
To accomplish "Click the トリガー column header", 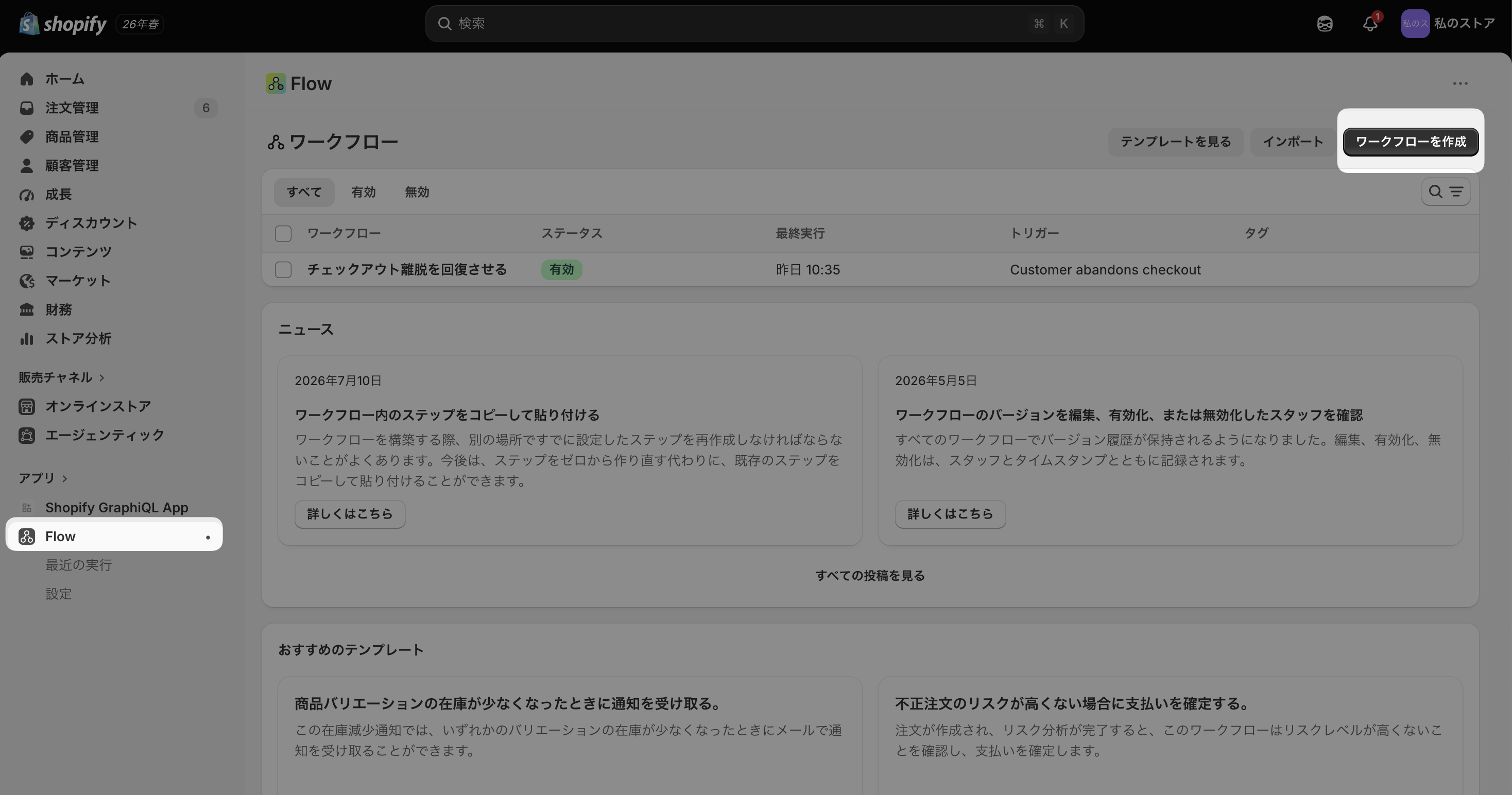I will [1034, 234].
